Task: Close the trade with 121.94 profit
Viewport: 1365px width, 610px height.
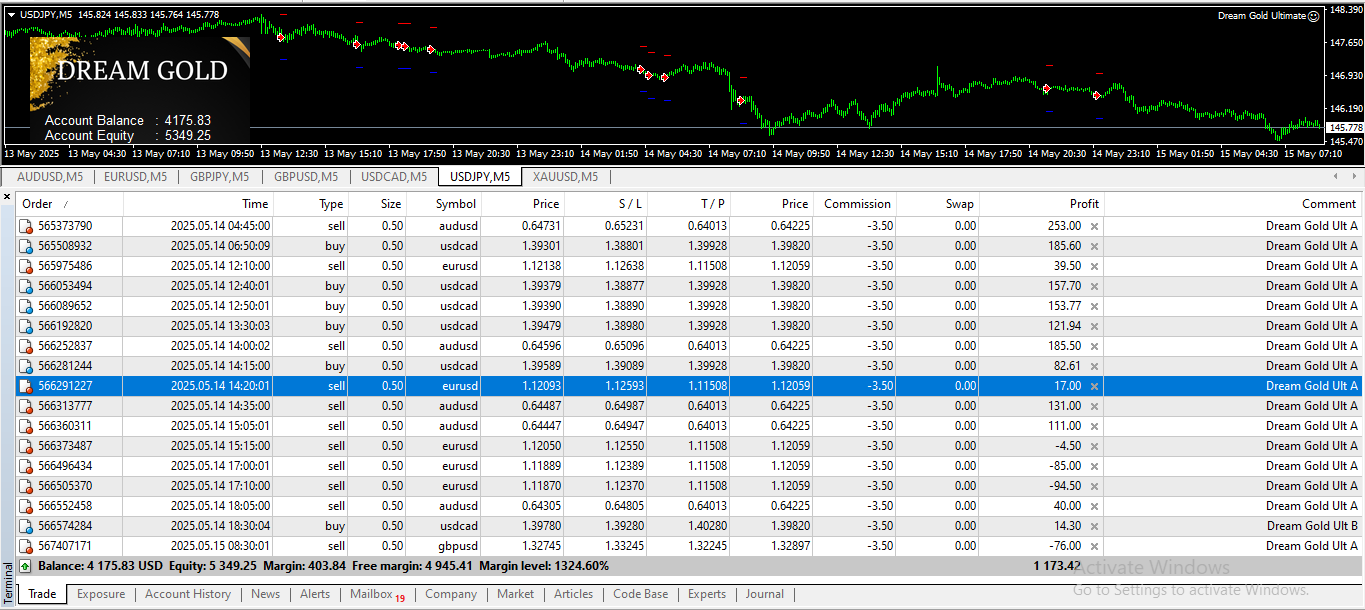Action: pos(1094,326)
